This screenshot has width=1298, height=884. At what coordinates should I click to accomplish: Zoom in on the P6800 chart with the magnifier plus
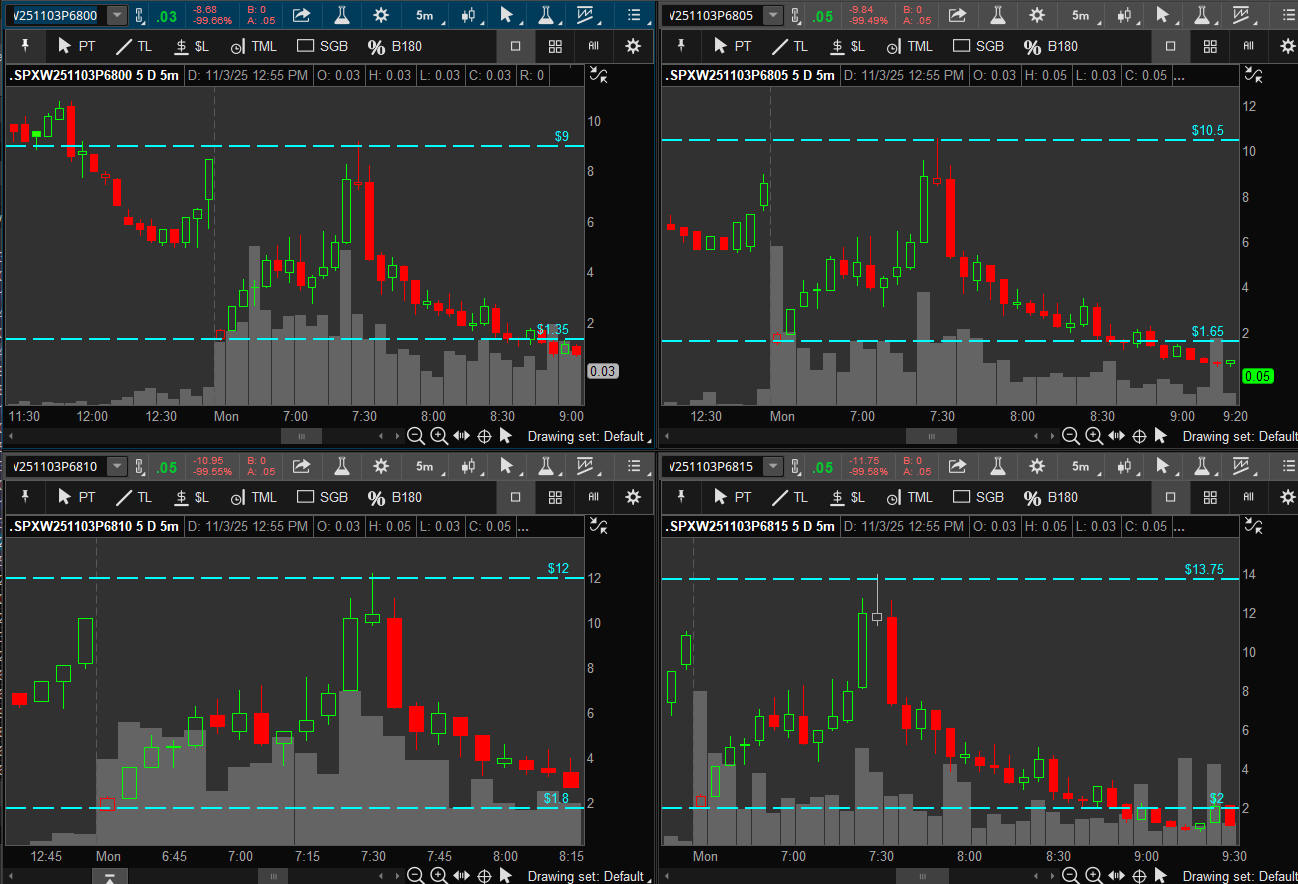click(438, 436)
